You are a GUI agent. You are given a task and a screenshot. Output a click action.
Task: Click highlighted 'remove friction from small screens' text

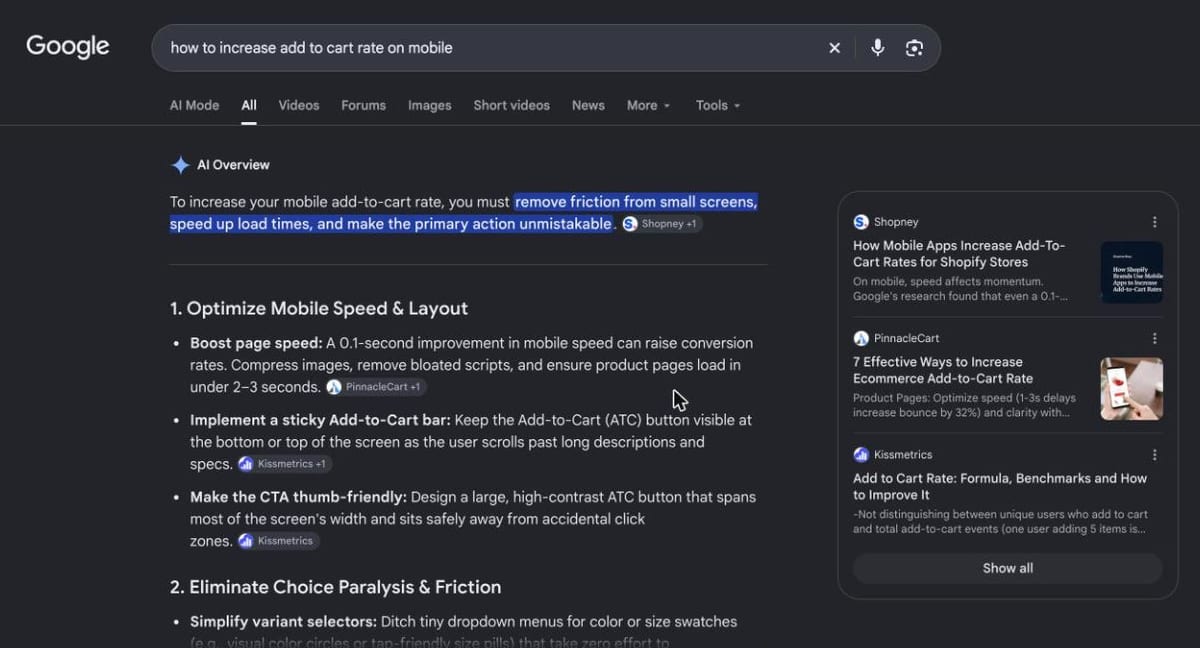(x=636, y=202)
